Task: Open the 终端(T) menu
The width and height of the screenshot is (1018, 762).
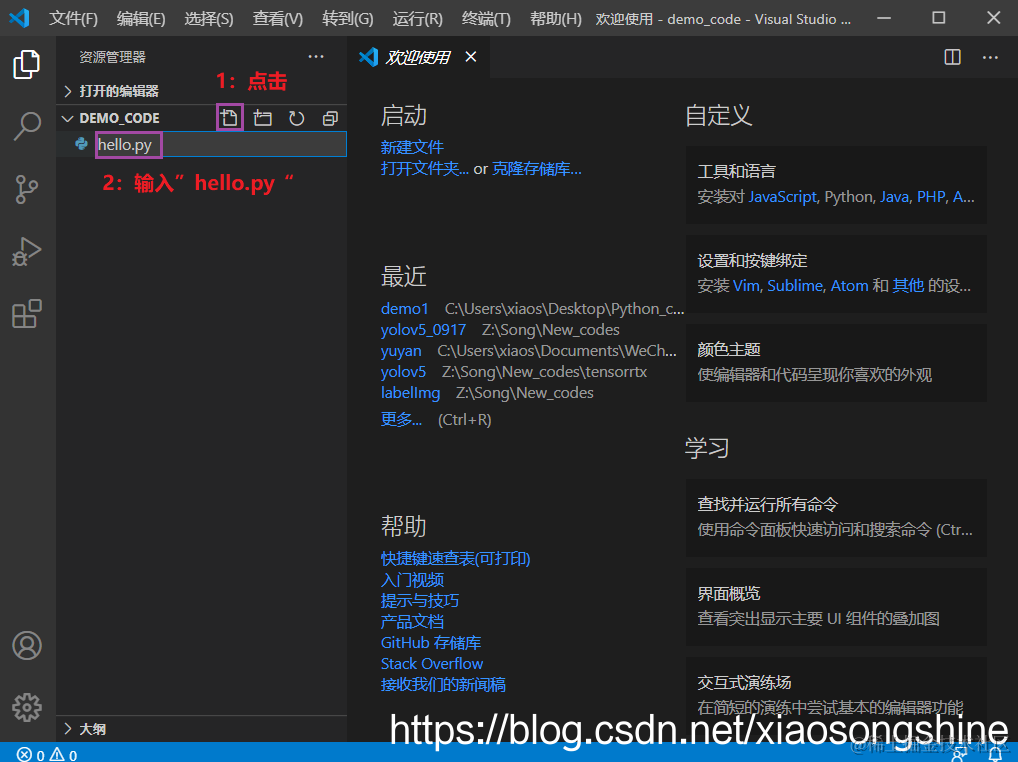Action: coord(486,19)
